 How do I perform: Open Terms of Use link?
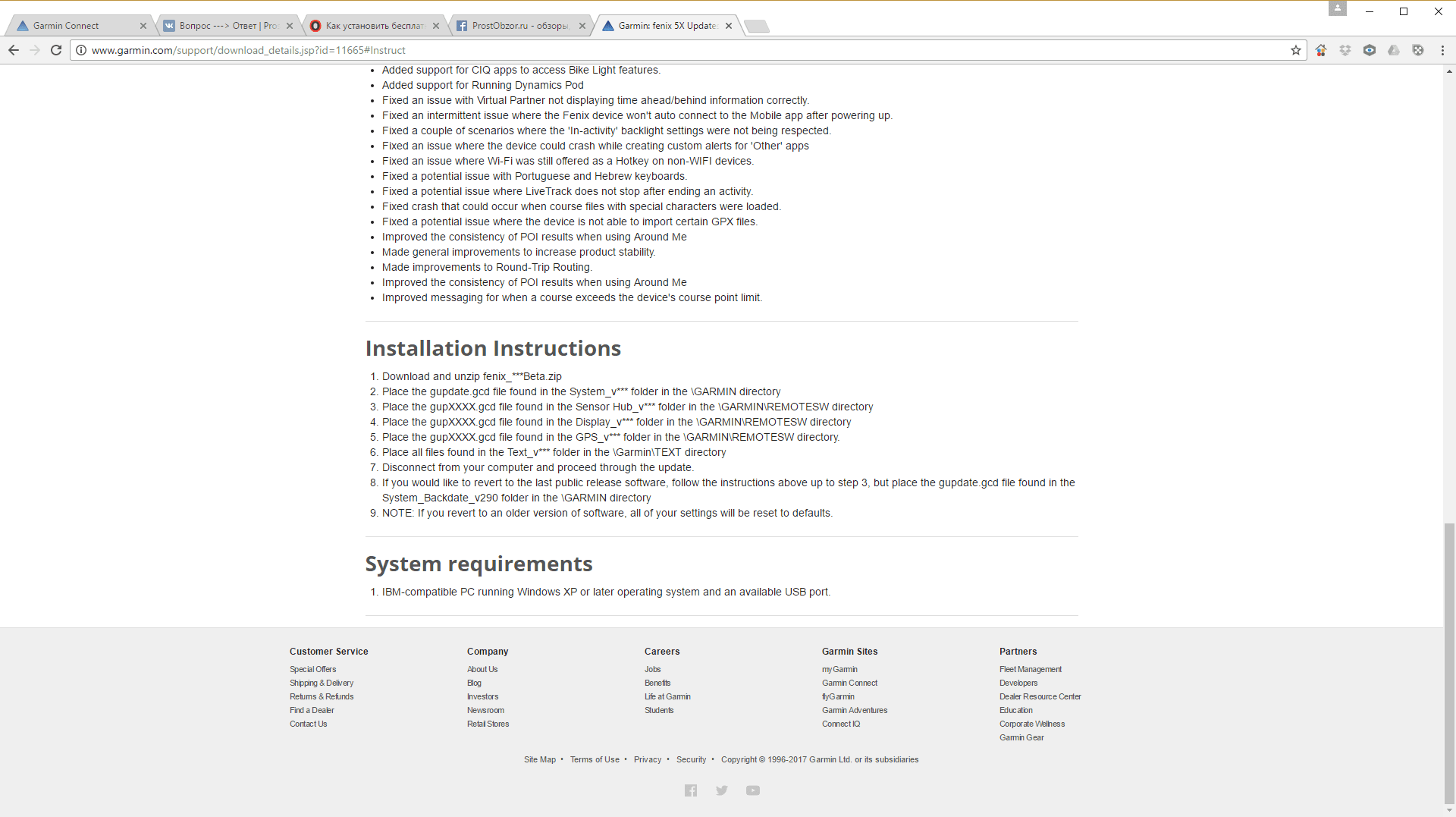pos(595,759)
